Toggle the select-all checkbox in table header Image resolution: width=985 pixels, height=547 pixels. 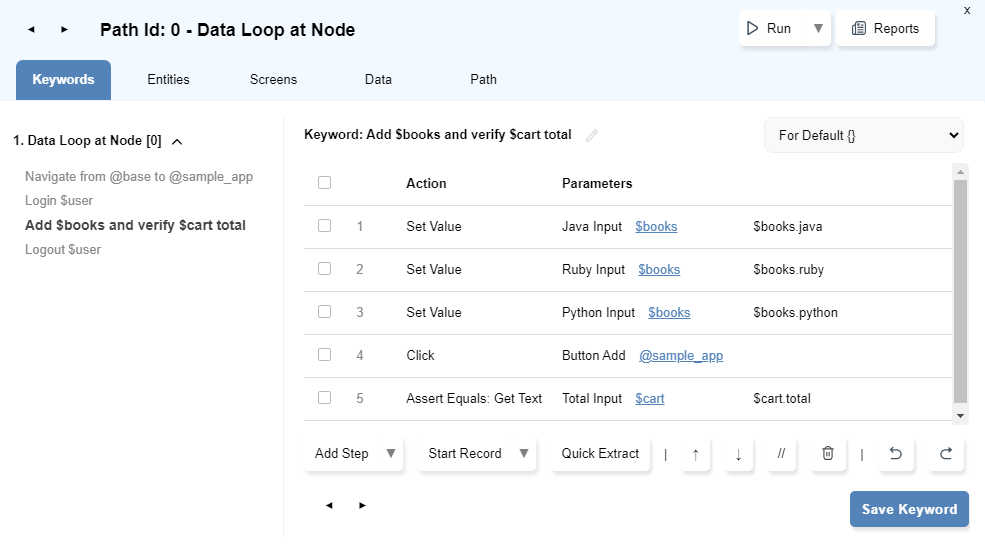(x=324, y=183)
